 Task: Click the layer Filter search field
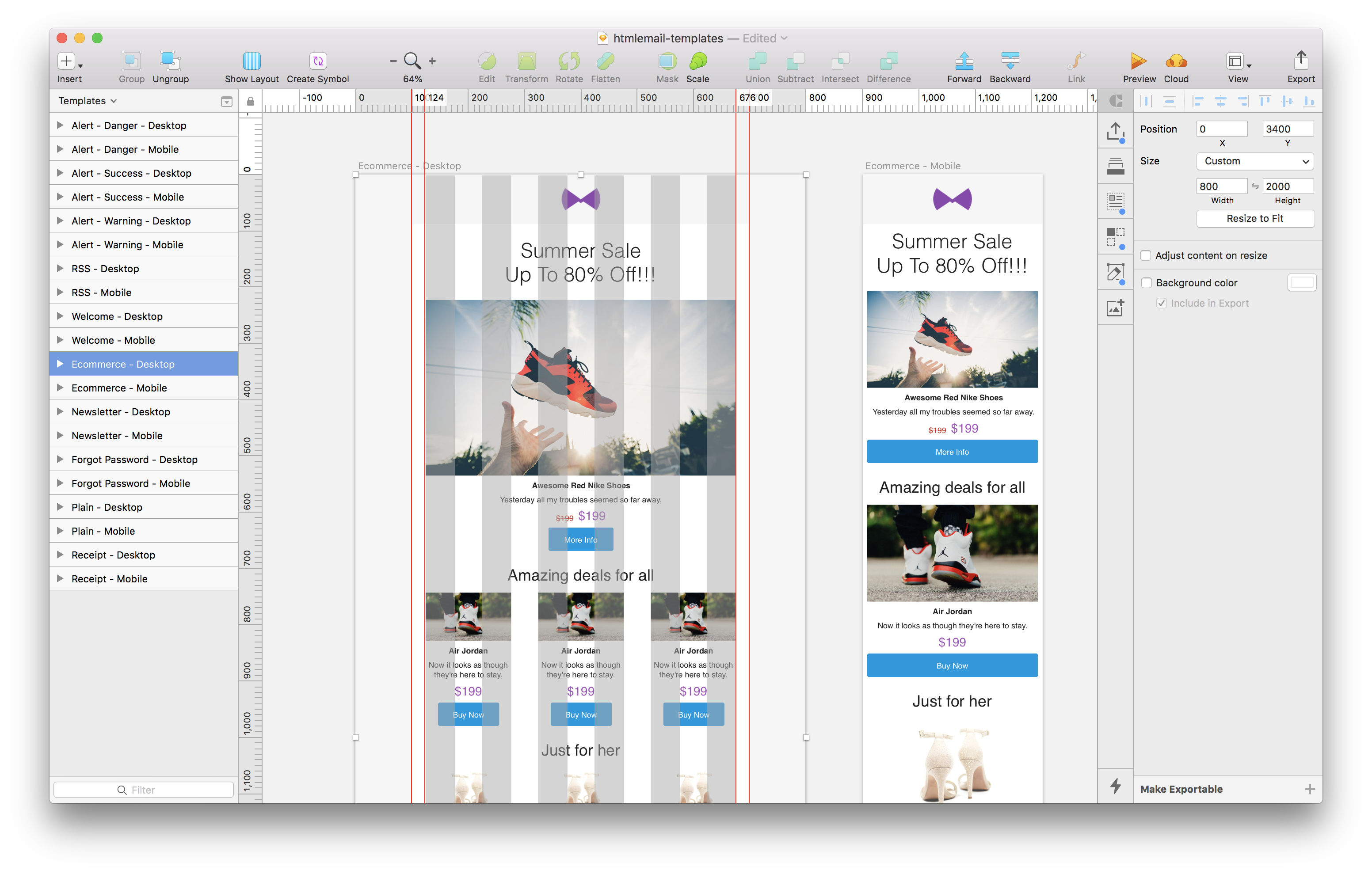144,790
